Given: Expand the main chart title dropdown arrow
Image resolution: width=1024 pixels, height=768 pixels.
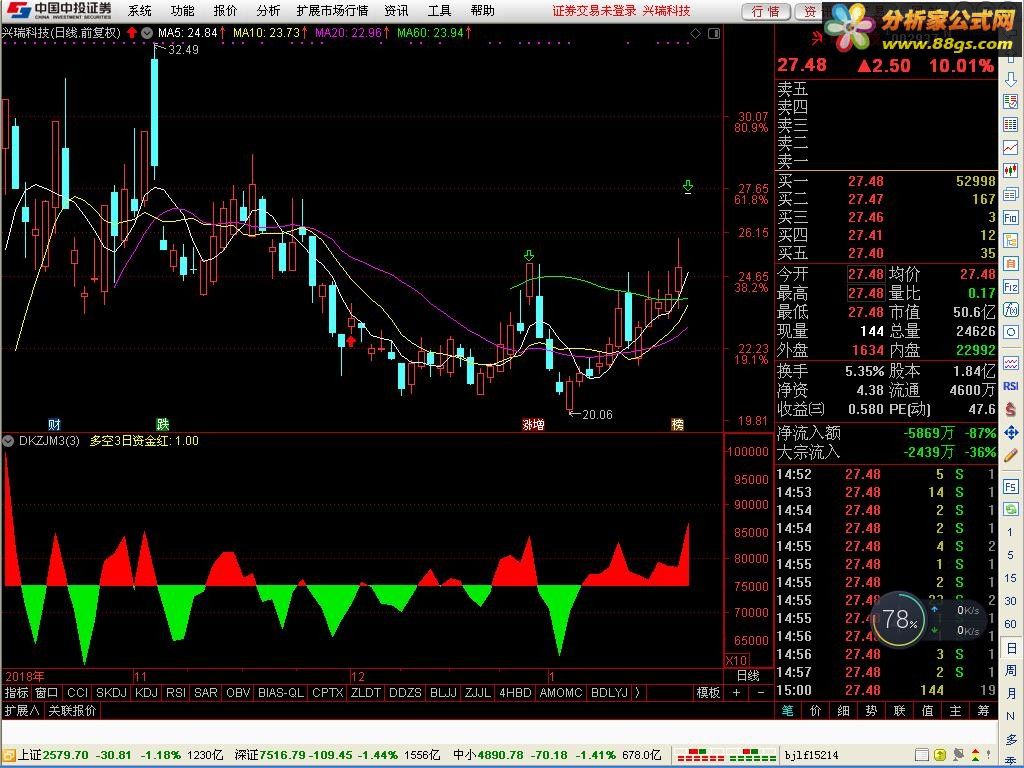Looking at the screenshot, I should (147, 33).
